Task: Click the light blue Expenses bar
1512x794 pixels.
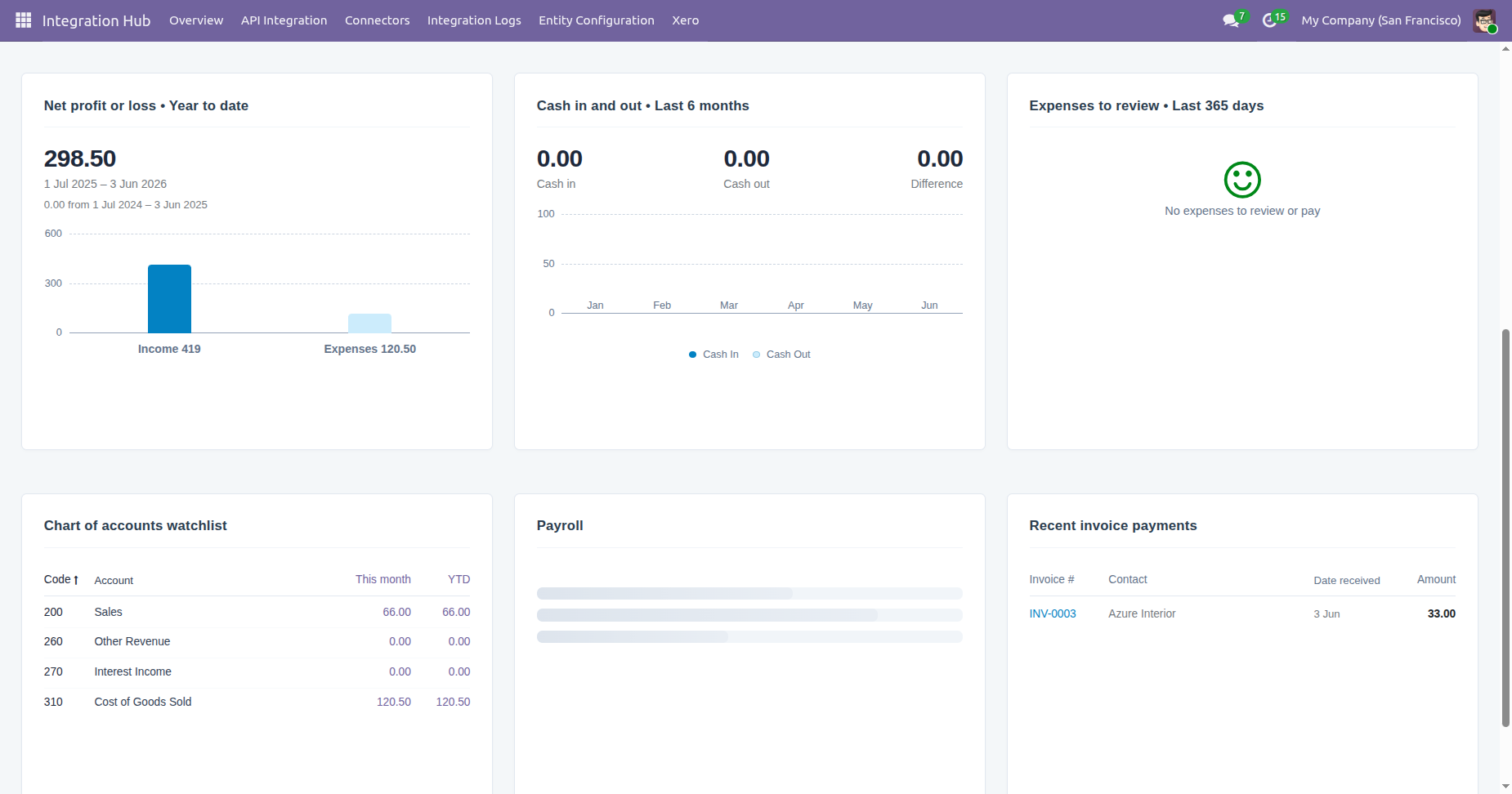Action: click(369, 323)
